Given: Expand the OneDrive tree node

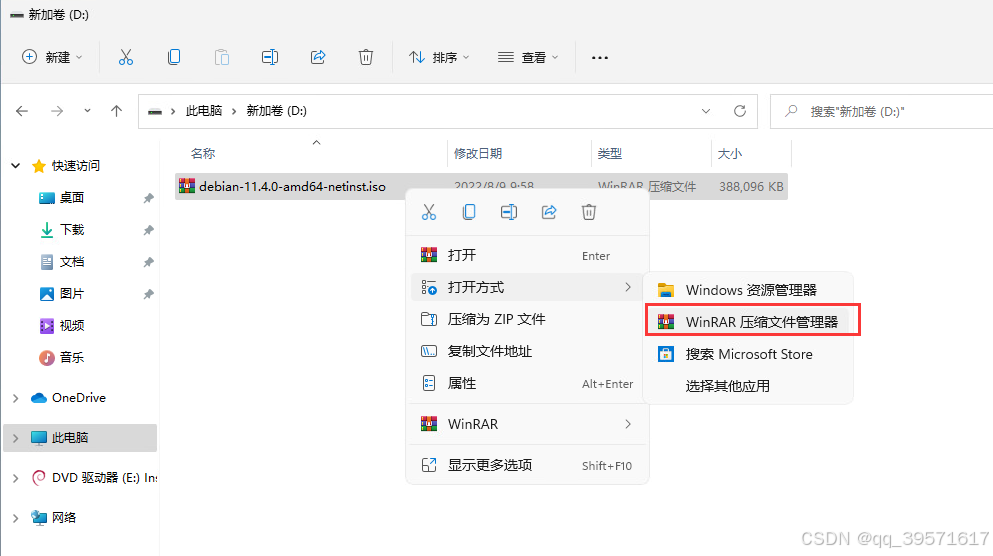Looking at the screenshot, I should pyautogui.click(x=16, y=398).
